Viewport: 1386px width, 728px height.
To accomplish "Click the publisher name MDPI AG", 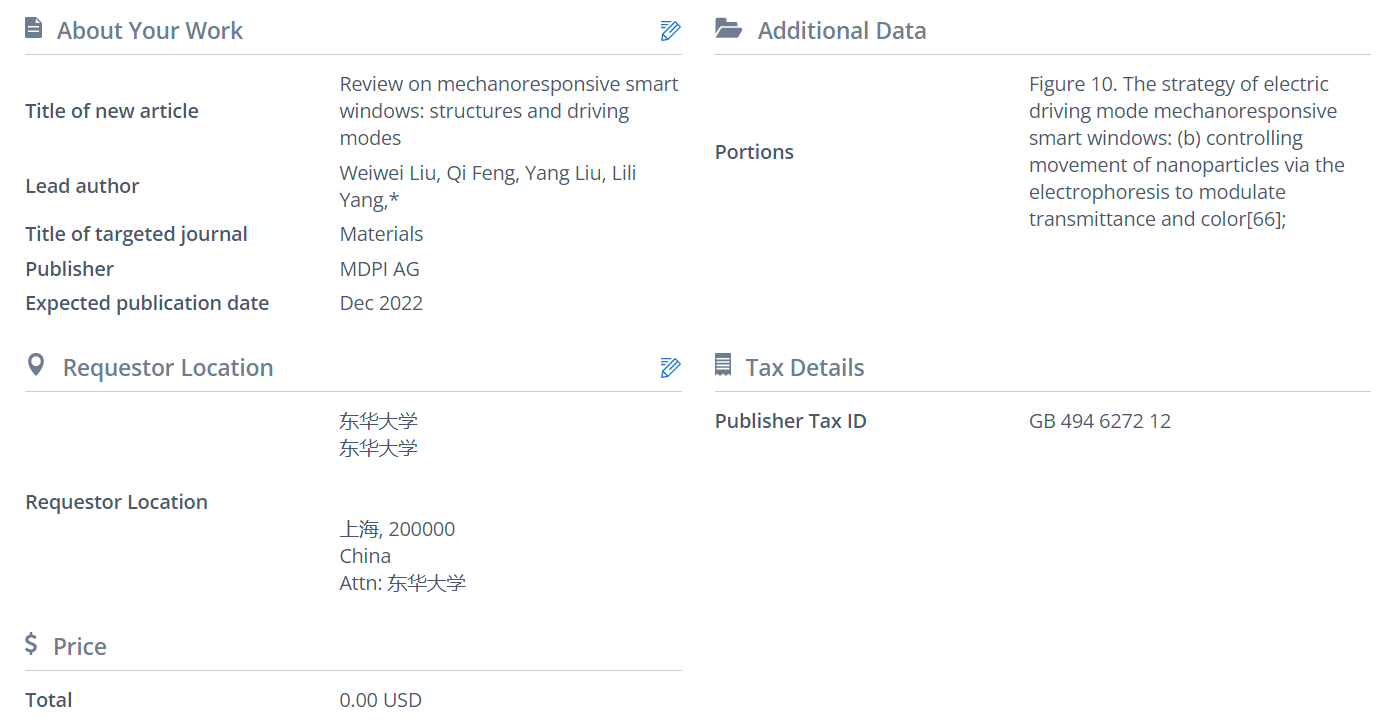I will [379, 269].
